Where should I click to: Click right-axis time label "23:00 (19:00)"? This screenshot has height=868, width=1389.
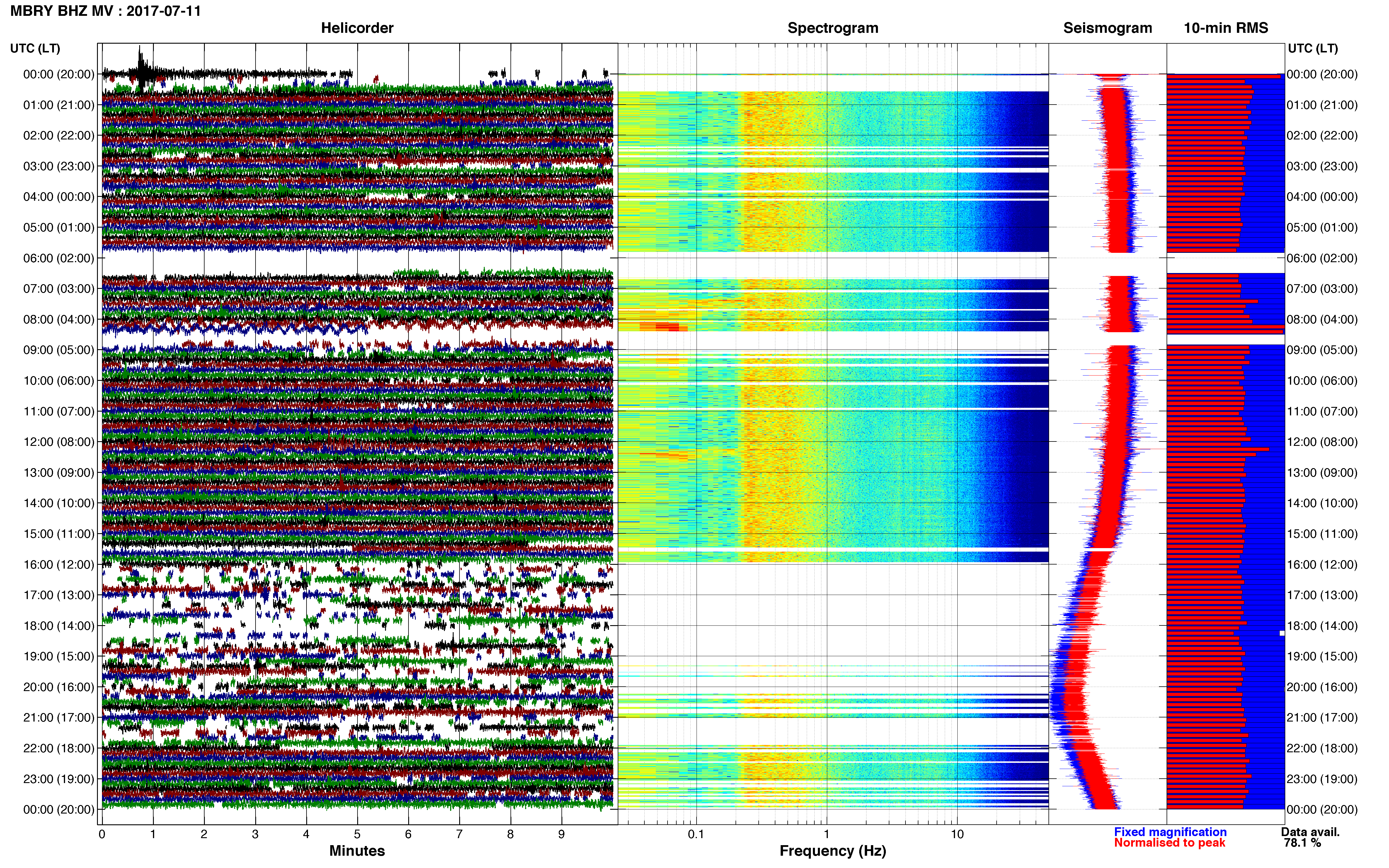click(x=1322, y=779)
